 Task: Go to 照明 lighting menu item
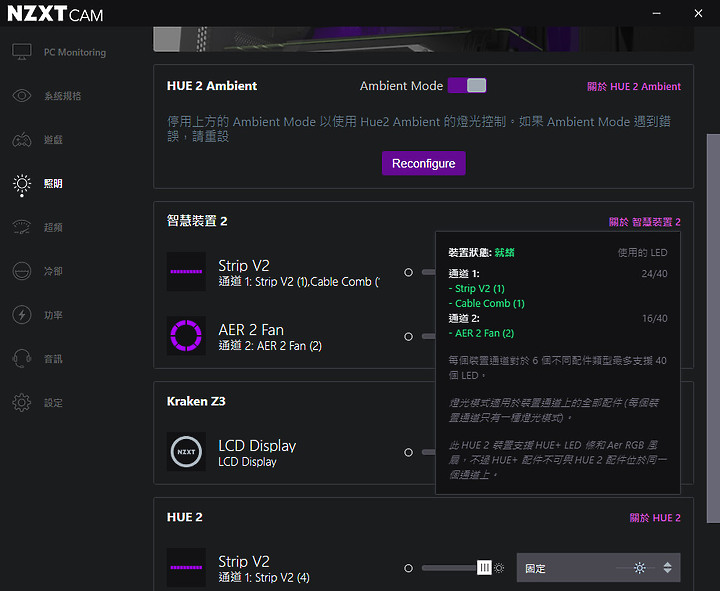pos(53,184)
